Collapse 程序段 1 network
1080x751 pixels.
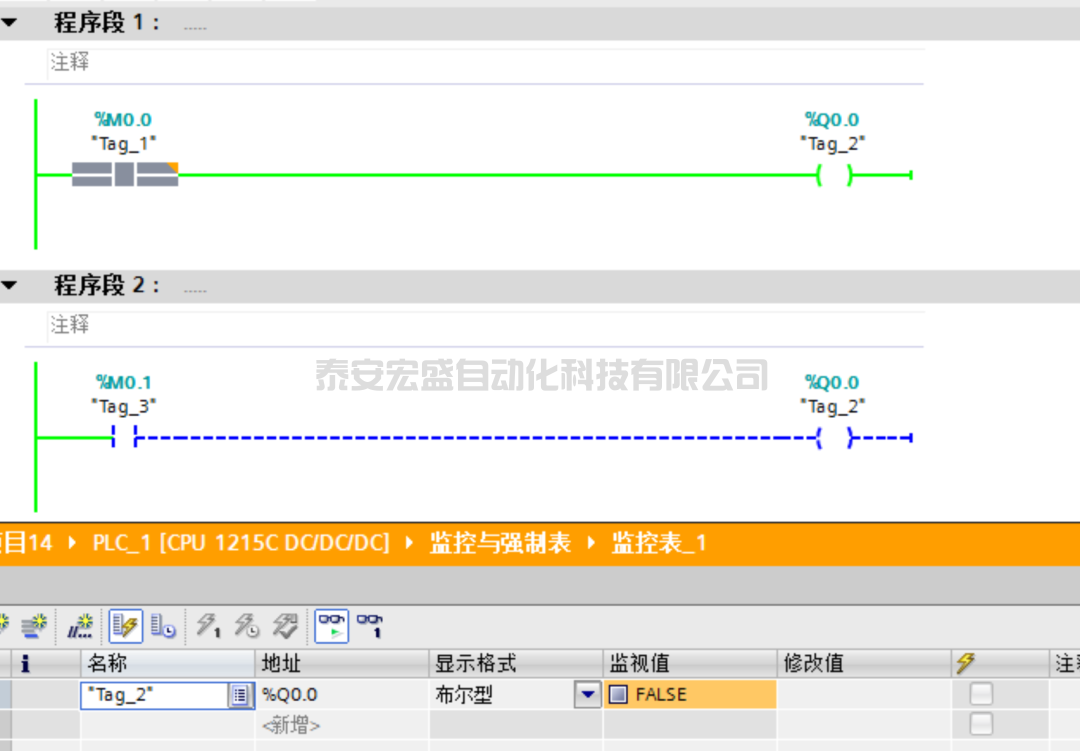coord(9,23)
